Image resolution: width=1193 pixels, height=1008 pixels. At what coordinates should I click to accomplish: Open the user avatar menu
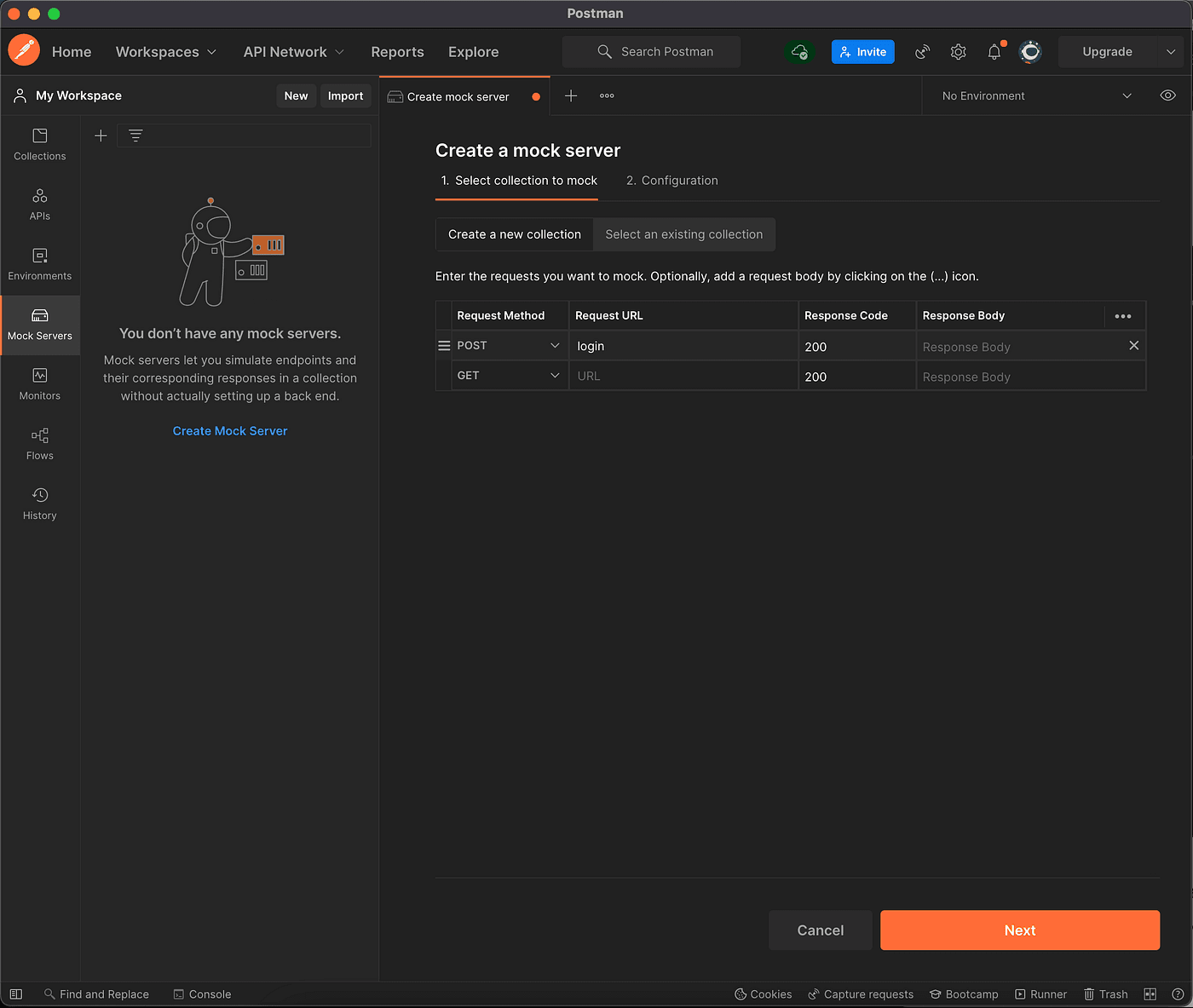point(1030,52)
